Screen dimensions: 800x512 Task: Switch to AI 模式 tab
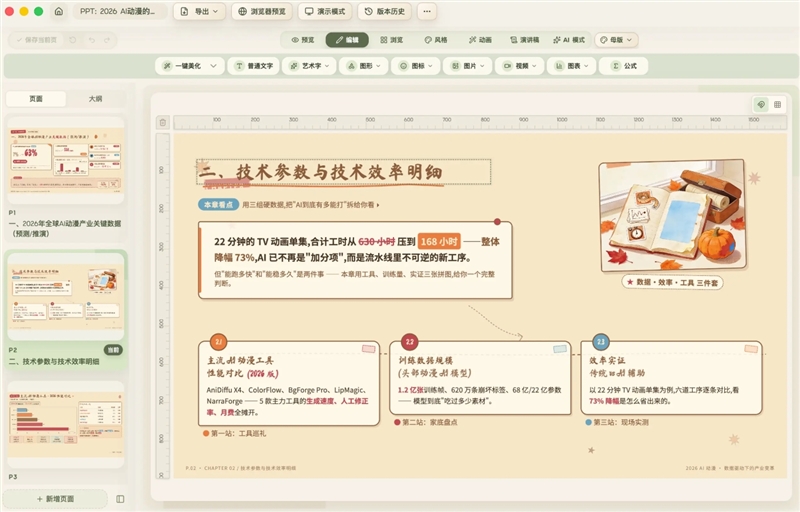click(569, 40)
